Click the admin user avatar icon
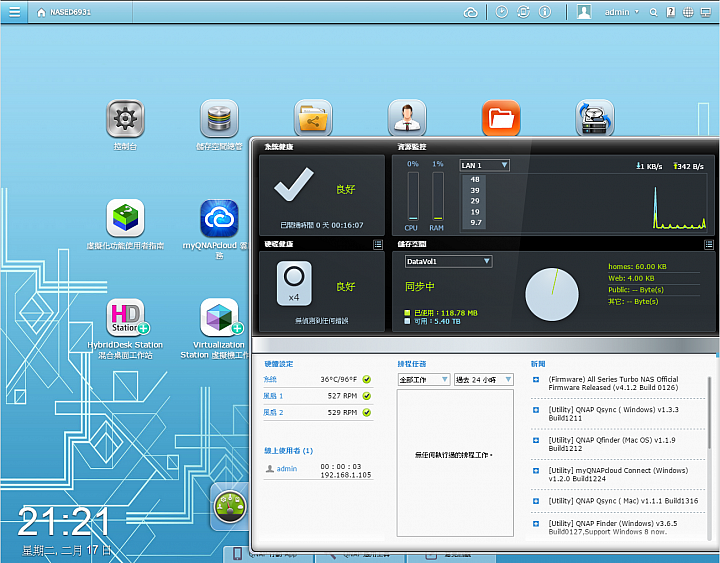The image size is (720, 563). [x=584, y=12]
